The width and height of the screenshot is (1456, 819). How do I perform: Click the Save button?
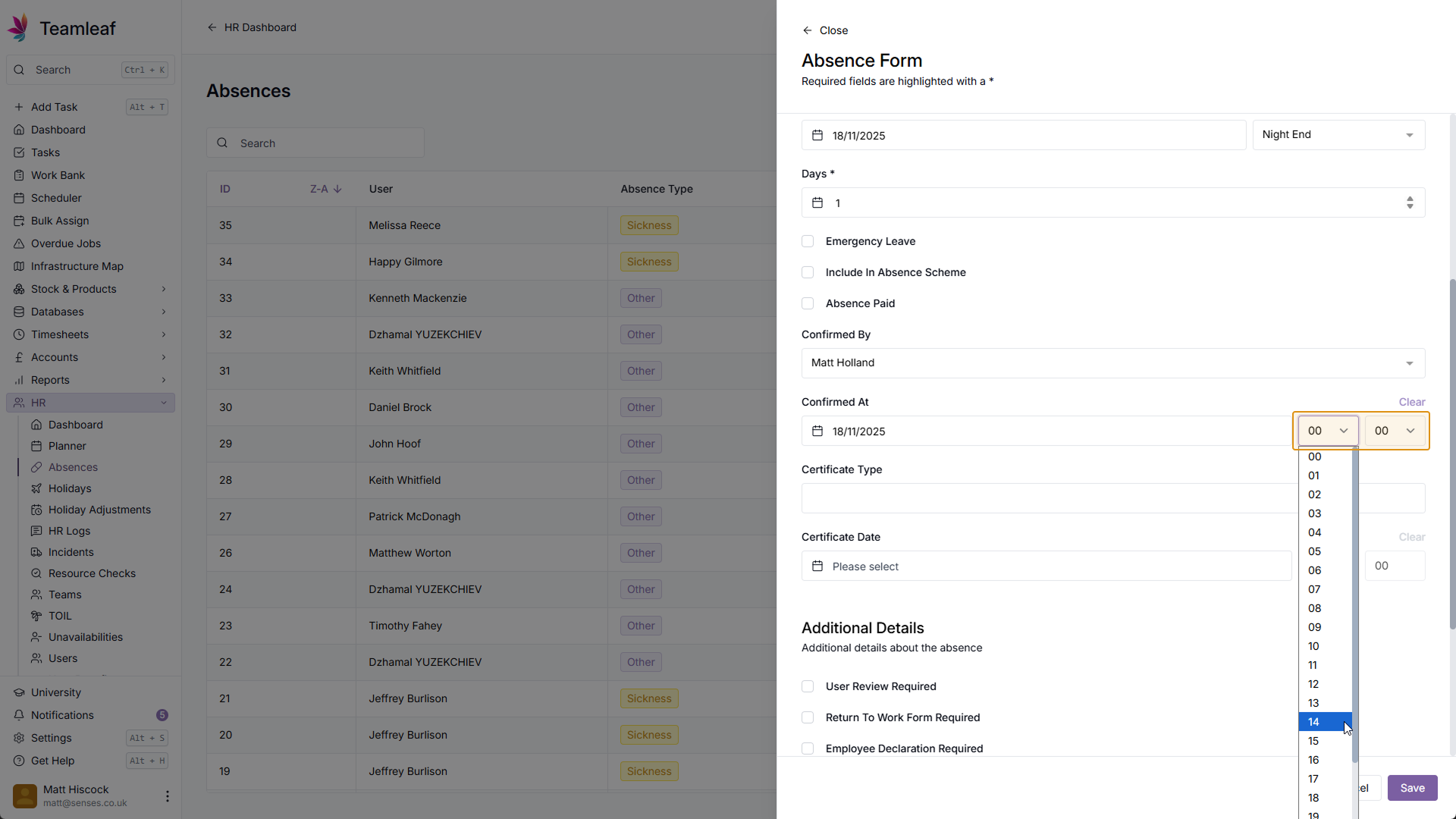click(1412, 788)
